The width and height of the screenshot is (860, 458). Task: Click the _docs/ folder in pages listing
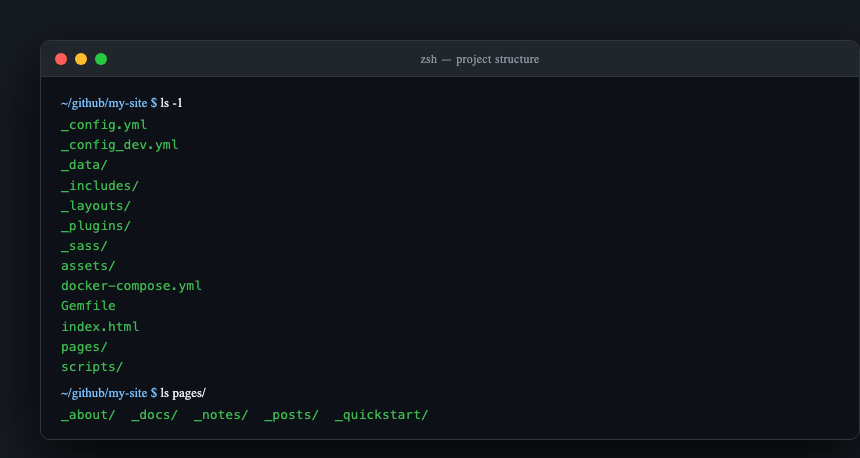coord(155,415)
